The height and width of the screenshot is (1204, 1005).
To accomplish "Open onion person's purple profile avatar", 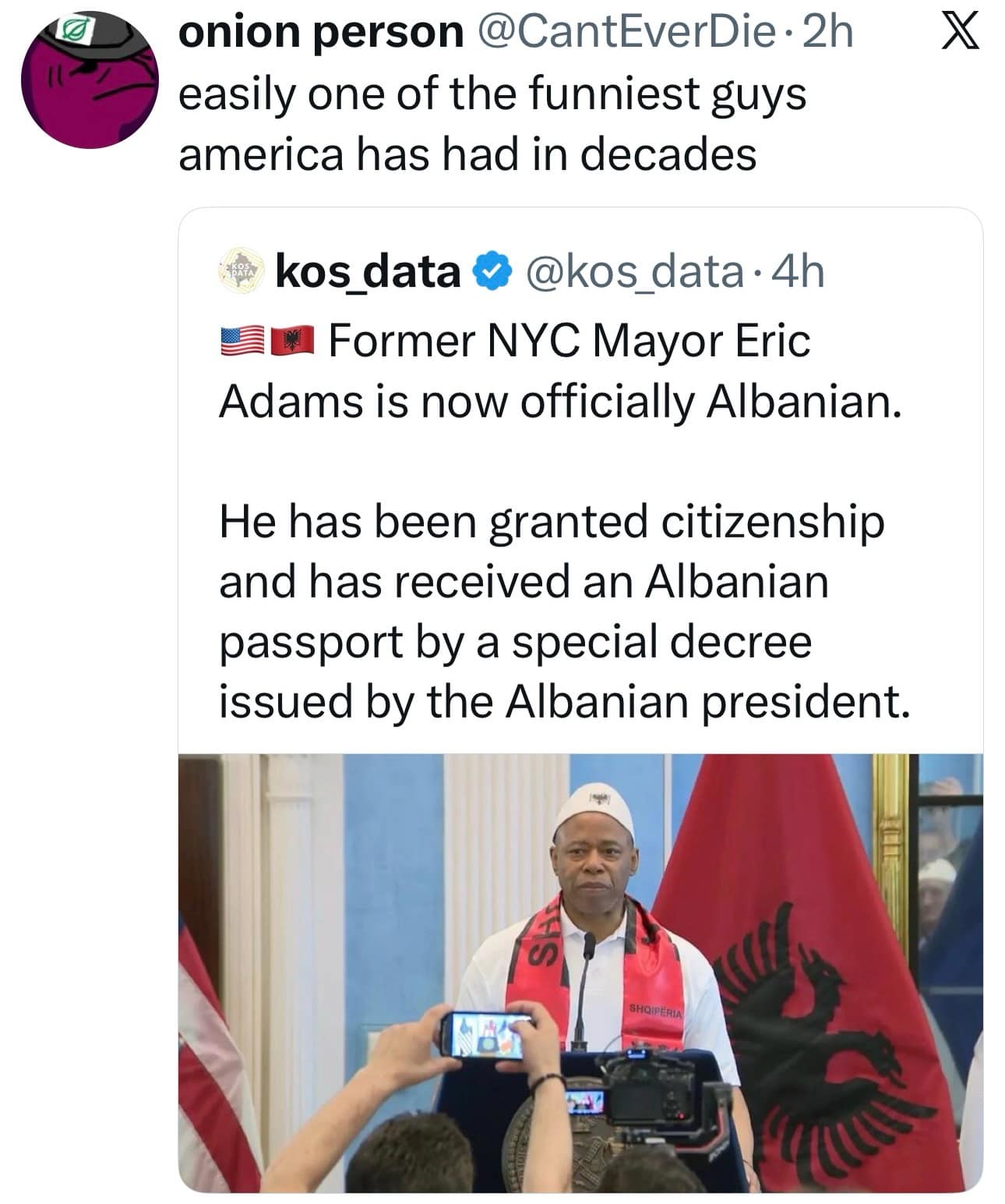I will click(90, 79).
